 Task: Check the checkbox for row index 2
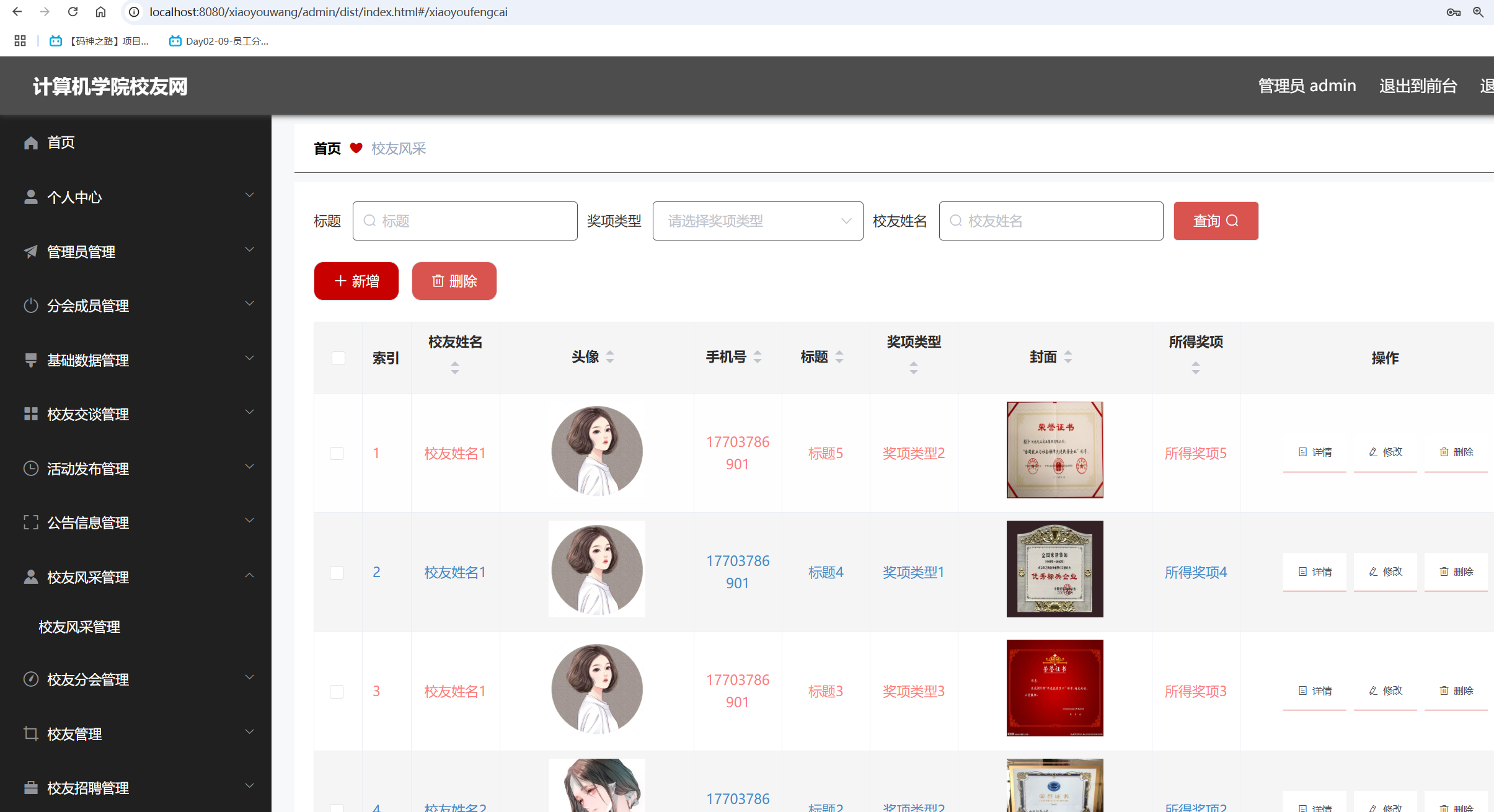click(337, 573)
